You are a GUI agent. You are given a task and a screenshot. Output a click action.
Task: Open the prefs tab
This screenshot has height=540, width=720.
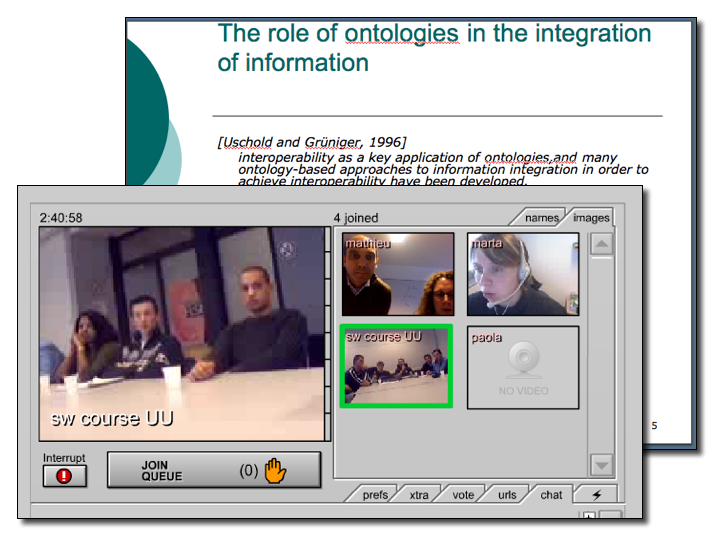375,495
